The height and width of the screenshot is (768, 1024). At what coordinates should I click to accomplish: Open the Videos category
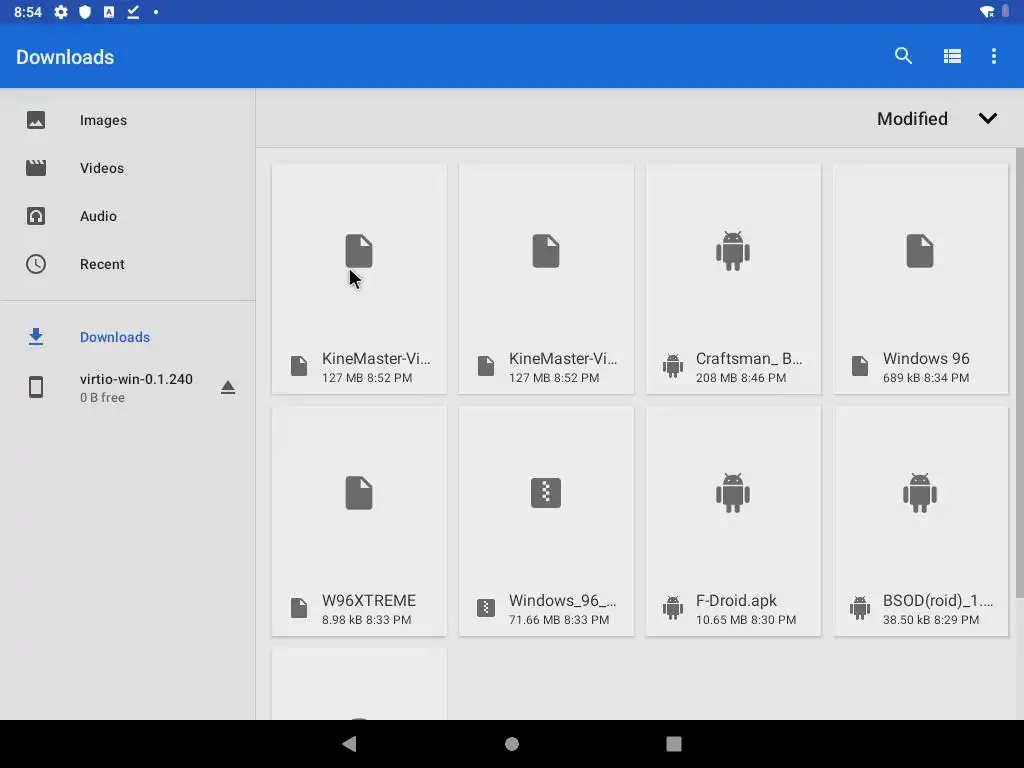click(128, 168)
